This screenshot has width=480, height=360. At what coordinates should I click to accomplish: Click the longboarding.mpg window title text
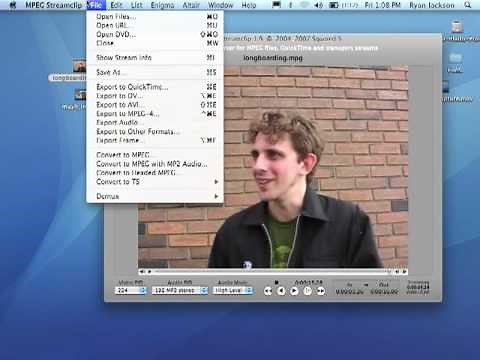[x=273, y=58]
